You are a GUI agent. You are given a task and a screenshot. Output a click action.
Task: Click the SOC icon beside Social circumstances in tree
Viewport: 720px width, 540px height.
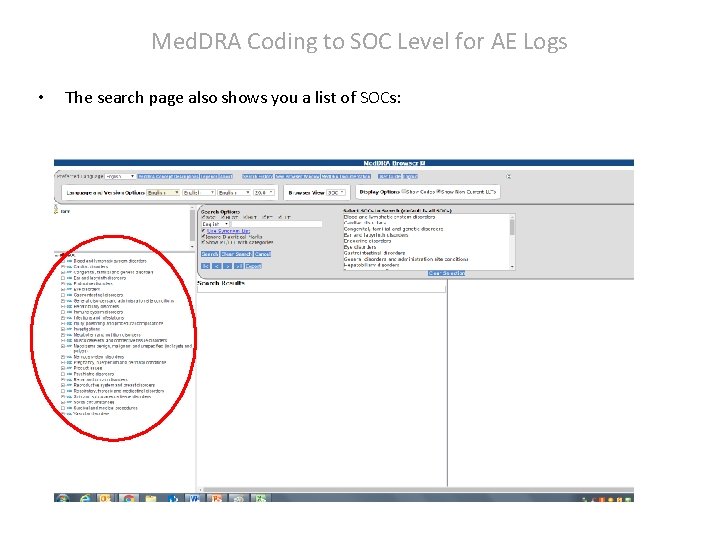[x=69, y=402]
